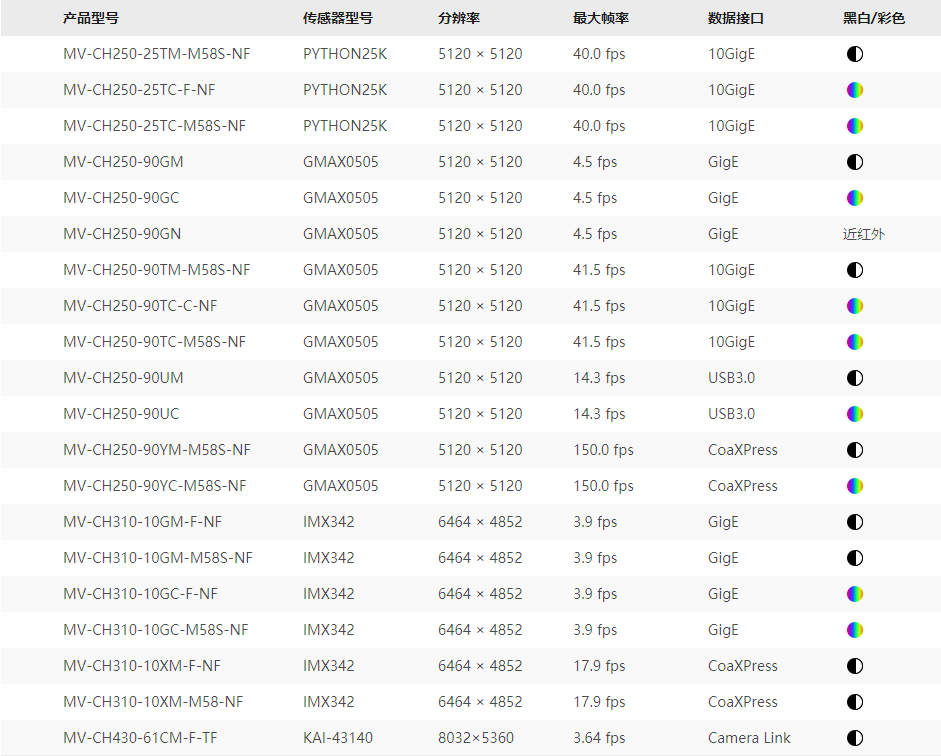Click the 近红外 label for MV-CH250-90GN

coord(864,234)
